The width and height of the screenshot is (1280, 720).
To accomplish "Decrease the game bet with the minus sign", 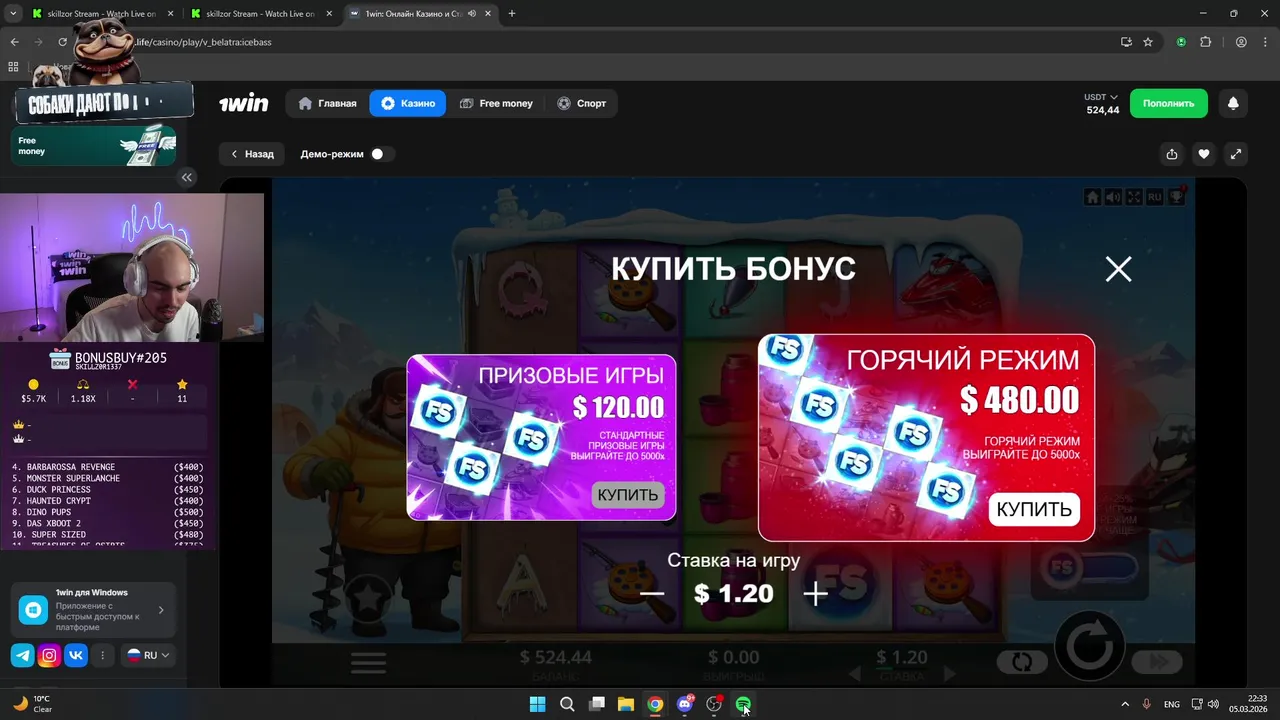I will (x=652, y=594).
